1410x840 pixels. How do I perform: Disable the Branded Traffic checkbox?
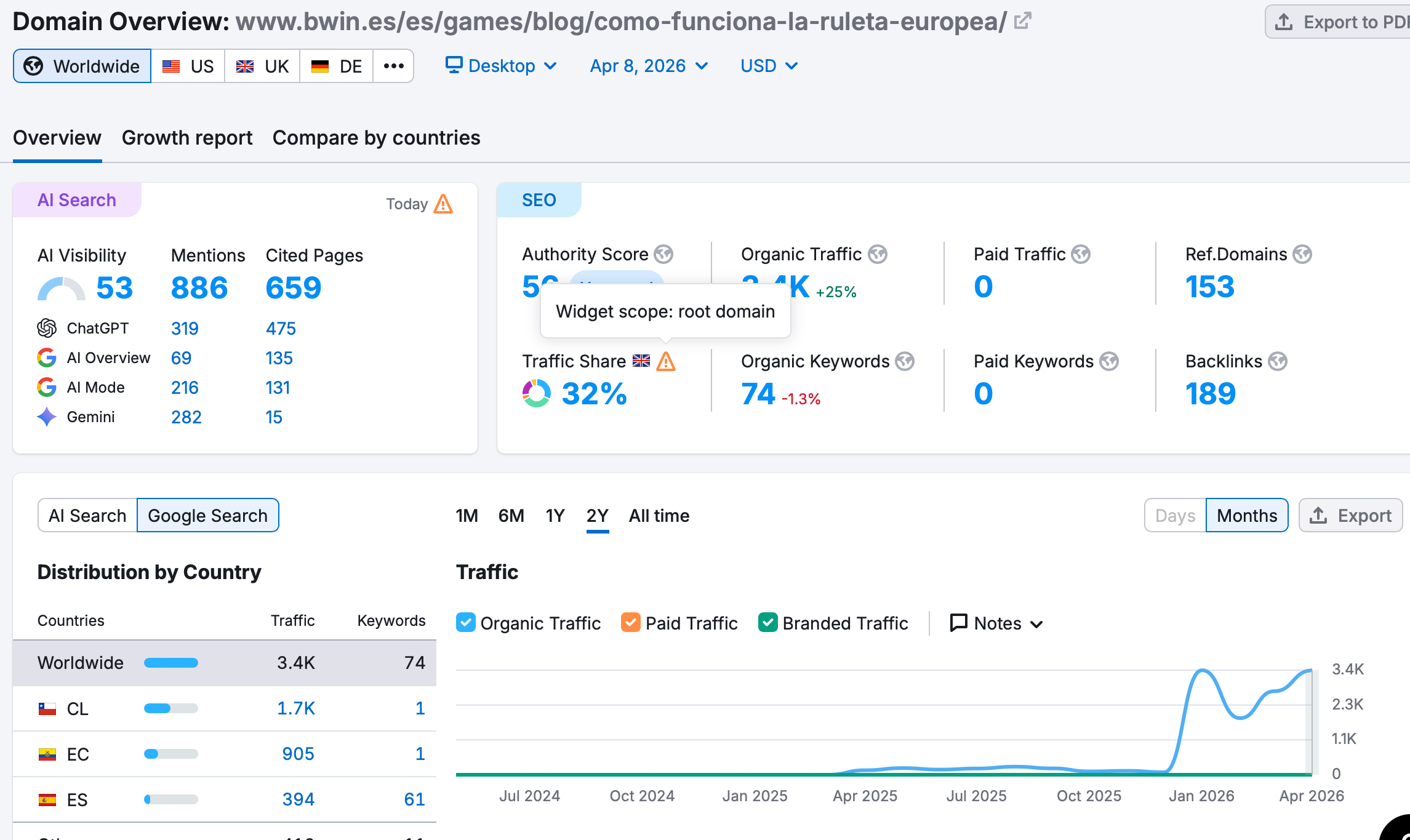click(x=768, y=623)
